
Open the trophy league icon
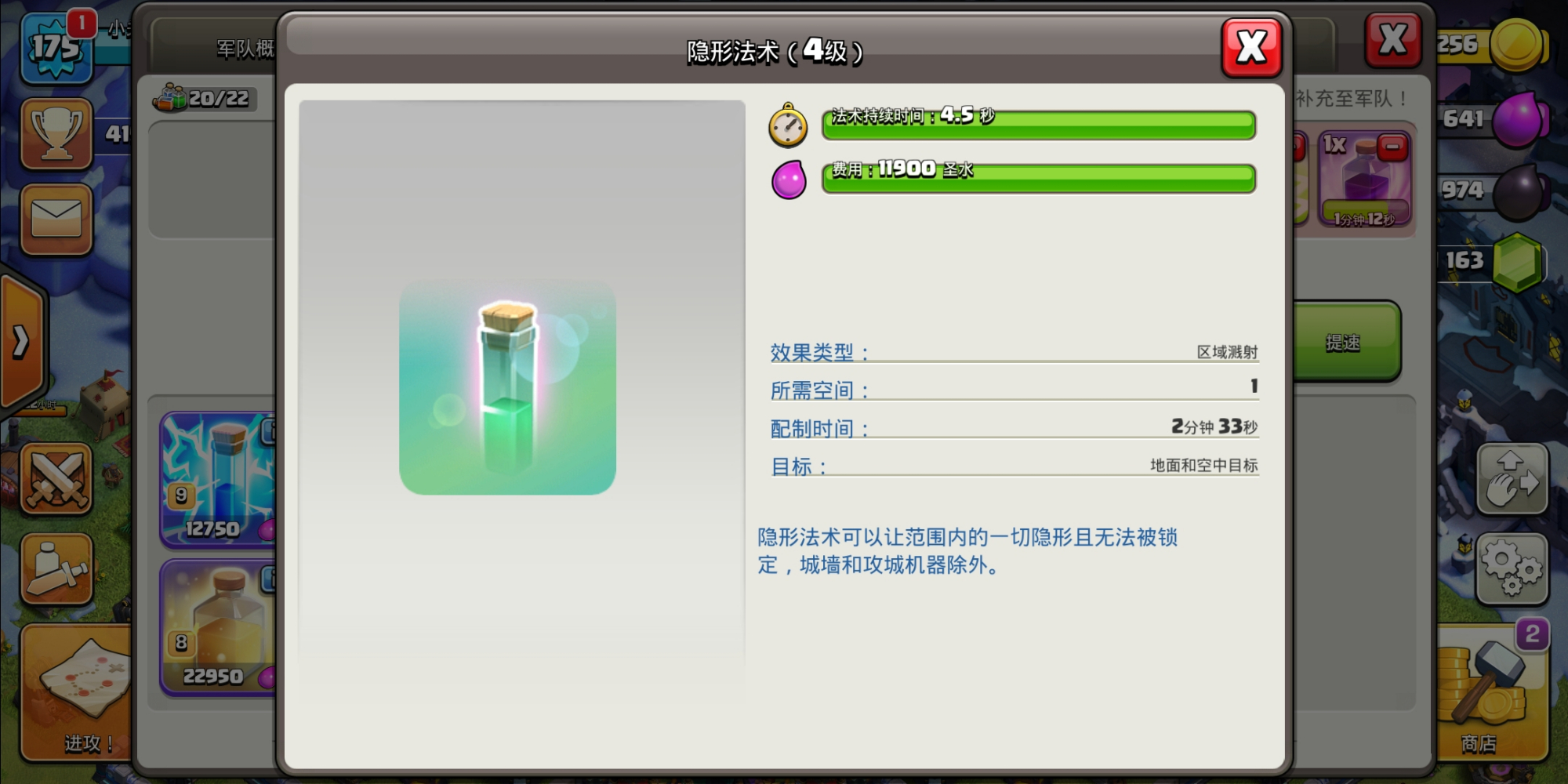[56, 133]
